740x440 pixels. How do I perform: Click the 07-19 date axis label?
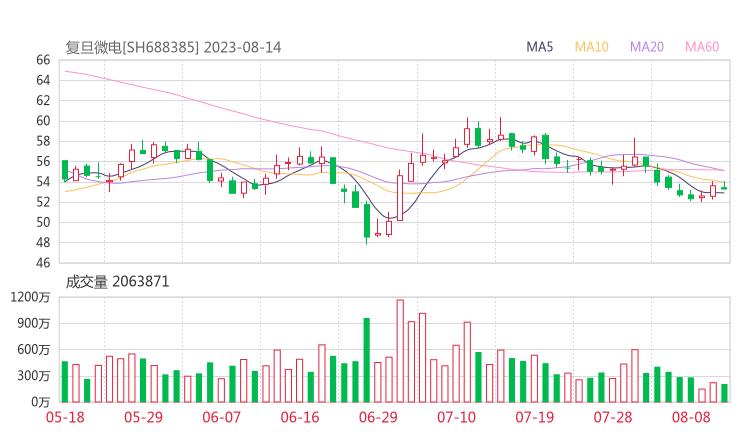(534, 417)
